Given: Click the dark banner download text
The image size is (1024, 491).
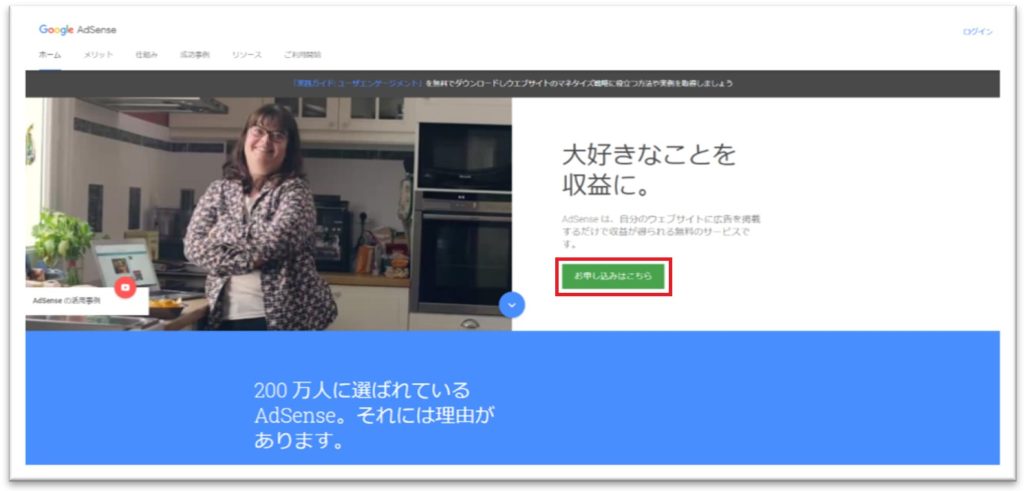Looking at the screenshot, I should [x=579, y=84].
